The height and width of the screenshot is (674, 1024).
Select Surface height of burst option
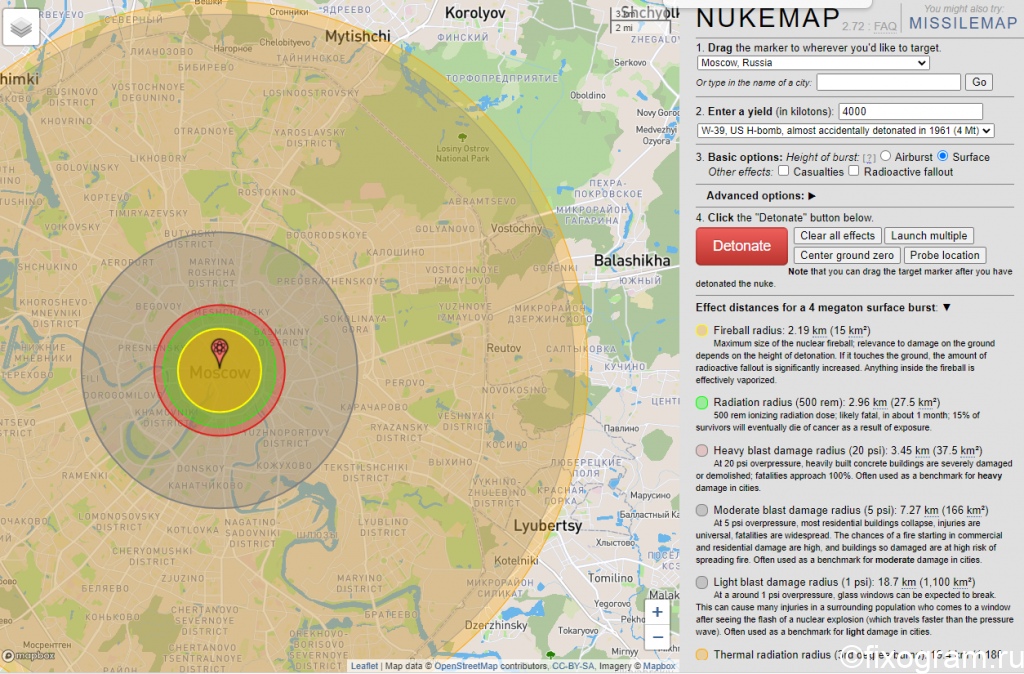(x=942, y=156)
